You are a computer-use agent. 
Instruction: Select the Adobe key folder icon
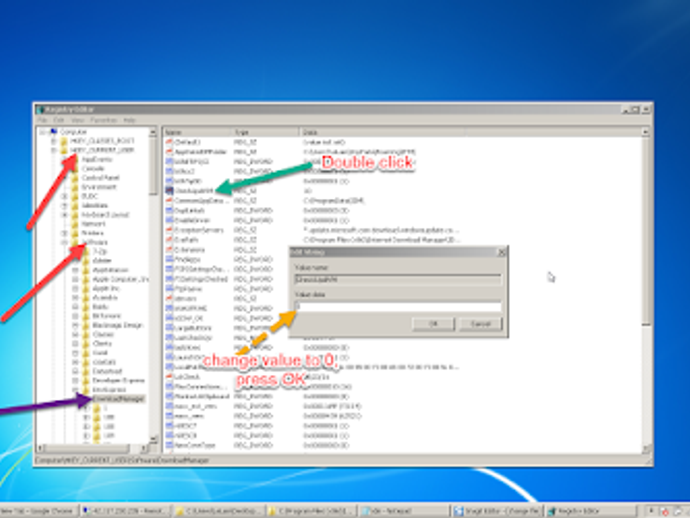pos(86,261)
